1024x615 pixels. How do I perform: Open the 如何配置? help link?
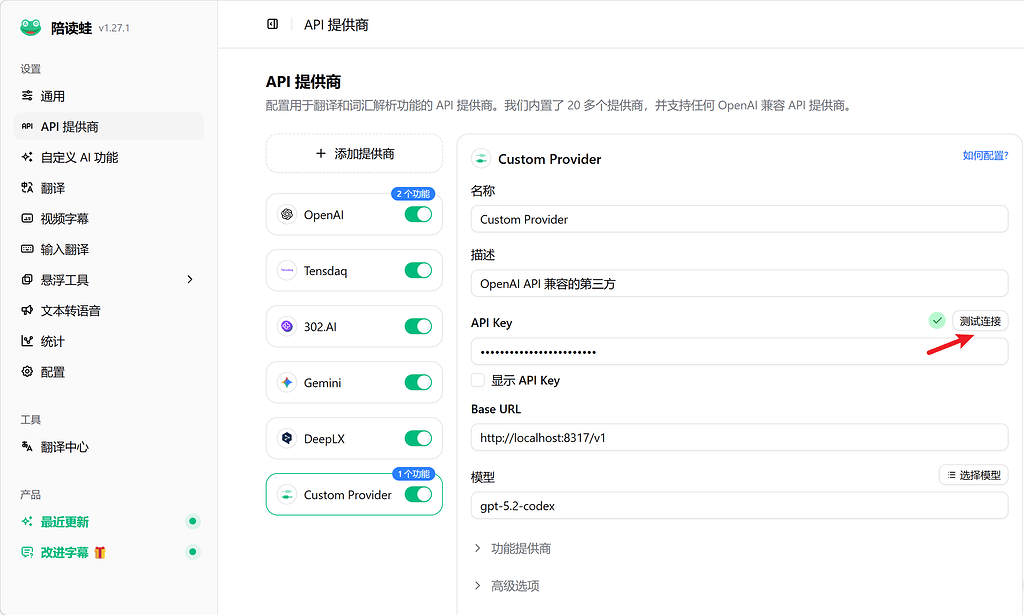coord(985,155)
